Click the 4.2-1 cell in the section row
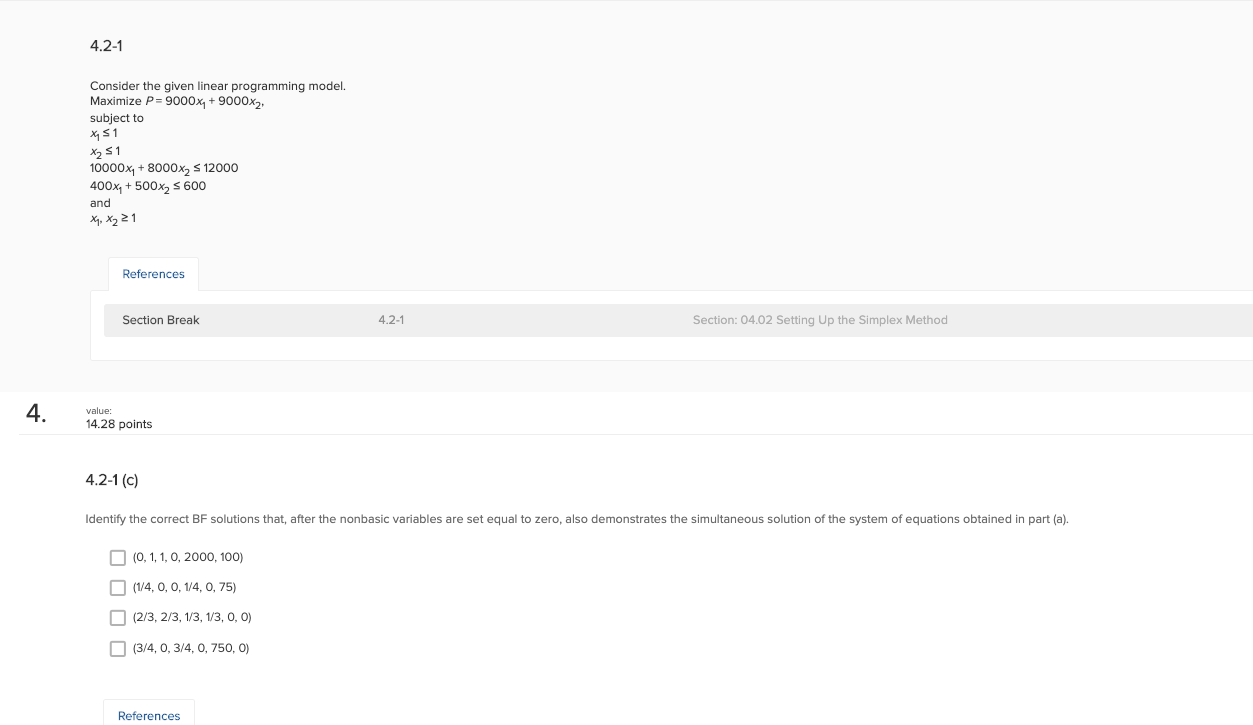Viewport: 1253px width, 725px height. (391, 320)
